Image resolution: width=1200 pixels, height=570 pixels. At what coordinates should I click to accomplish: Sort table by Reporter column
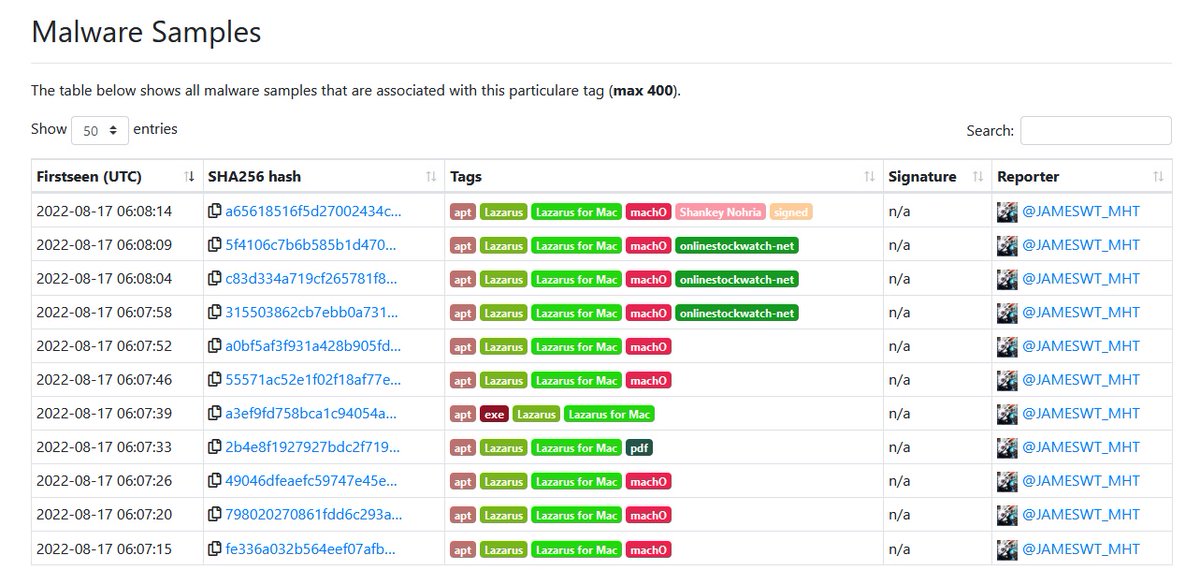tap(1081, 176)
